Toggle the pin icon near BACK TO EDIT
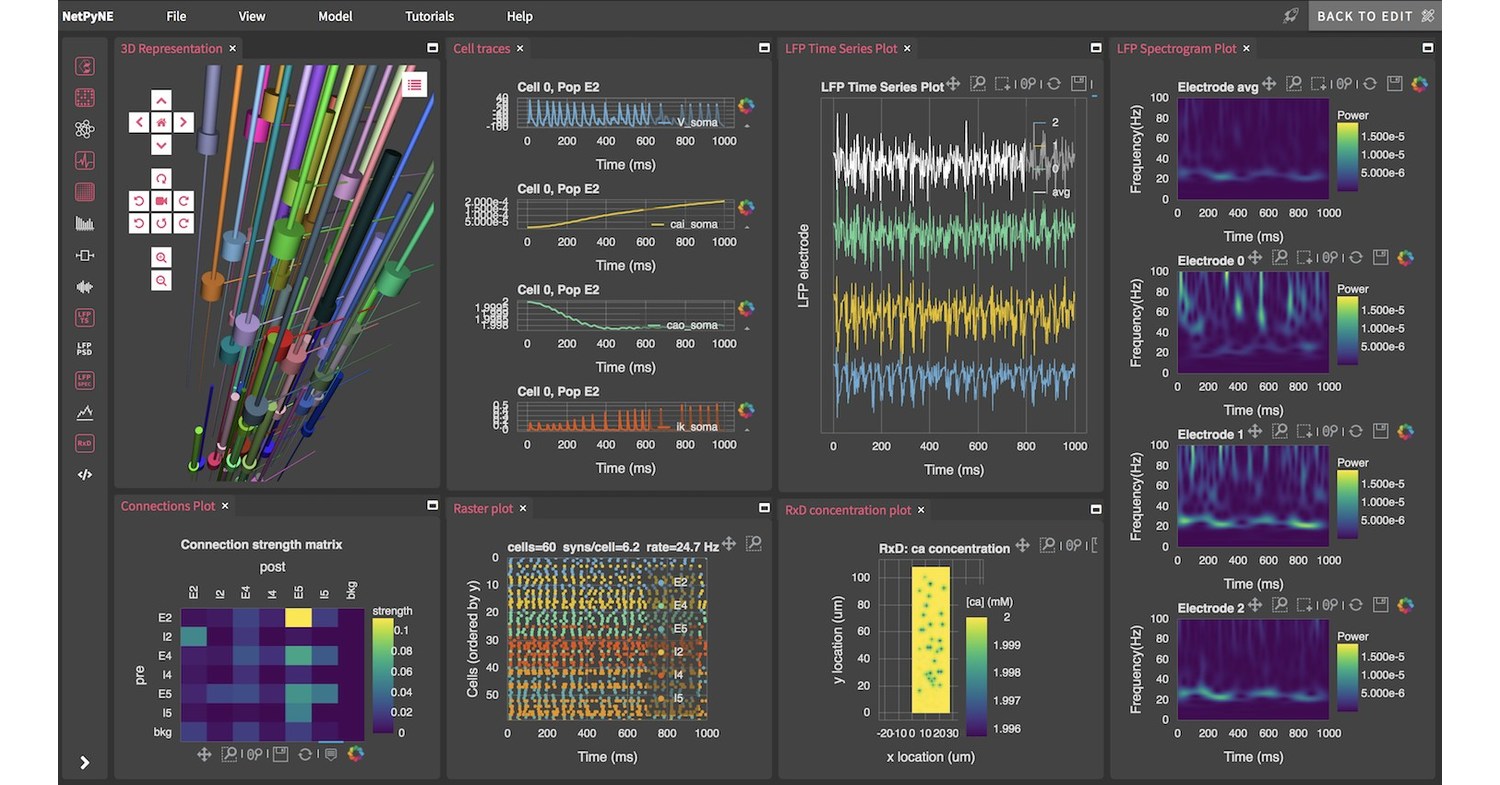Image resolution: width=1500 pixels, height=785 pixels. point(1290,15)
